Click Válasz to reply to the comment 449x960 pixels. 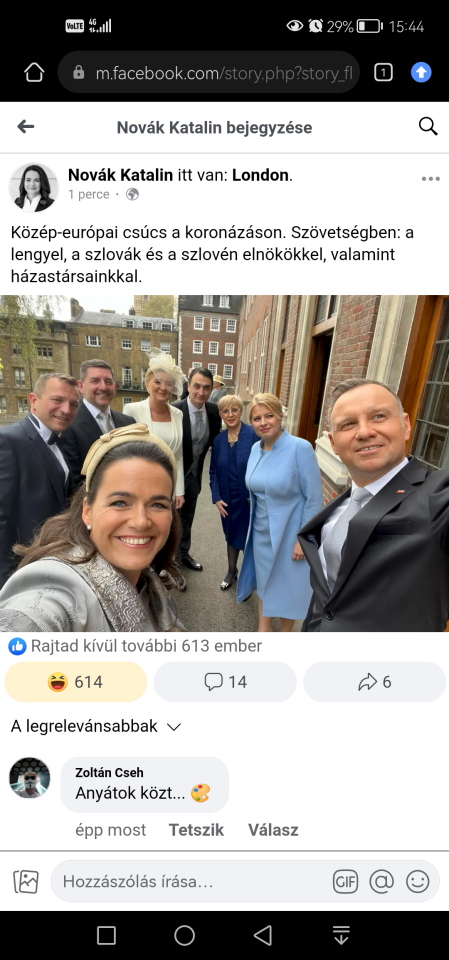click(x=273, y=830)
